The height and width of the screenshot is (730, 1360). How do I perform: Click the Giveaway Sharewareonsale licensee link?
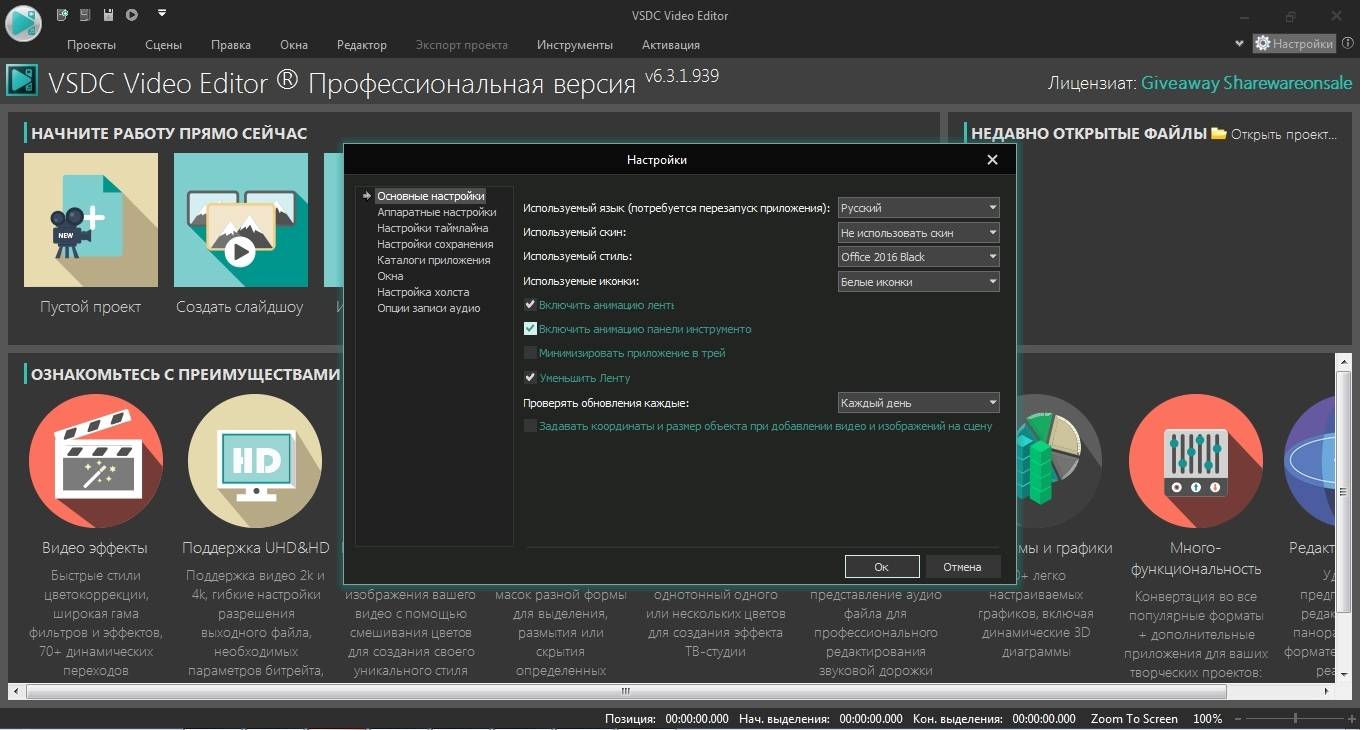point(1247,83)
